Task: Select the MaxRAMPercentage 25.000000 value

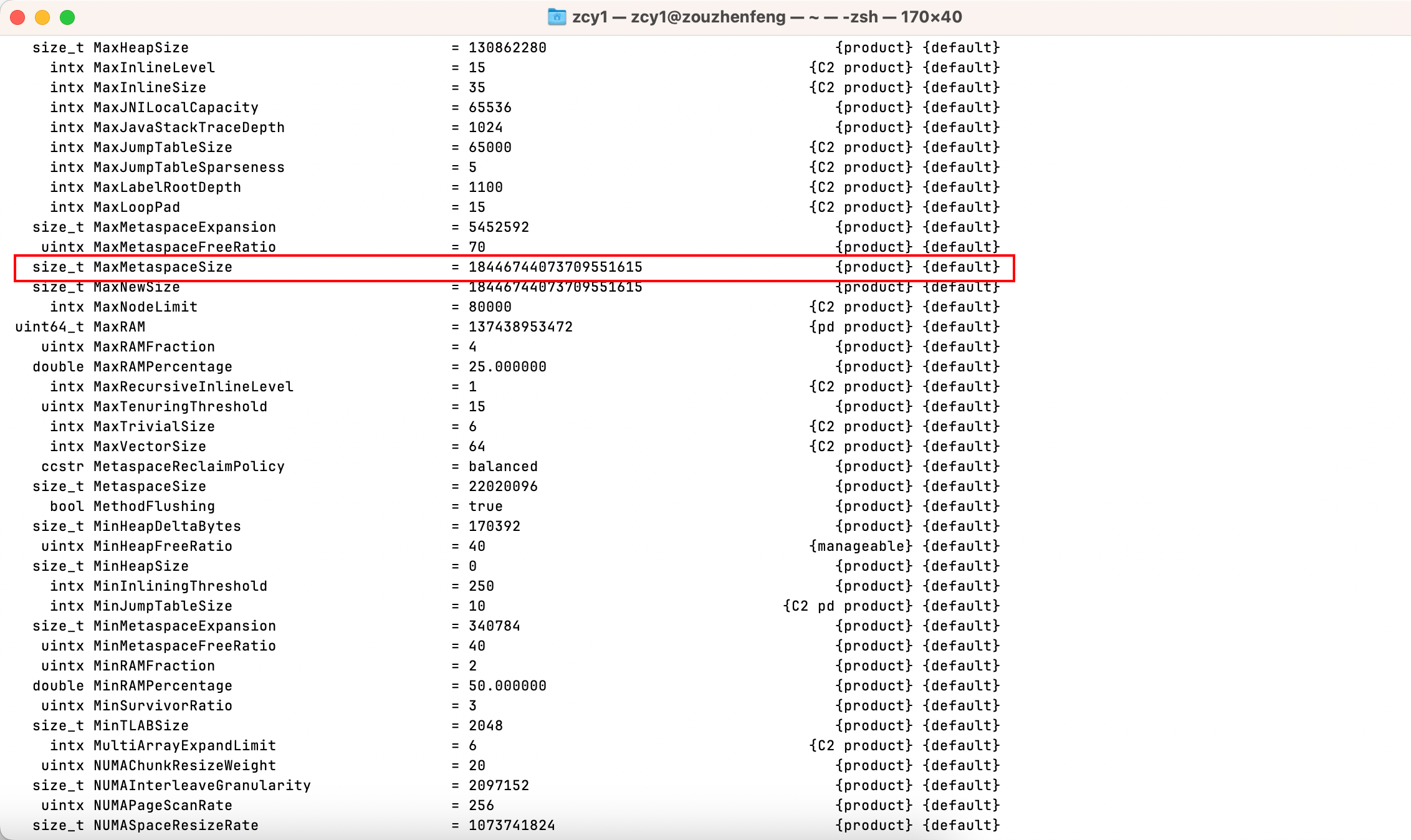Action: point(507,366)
